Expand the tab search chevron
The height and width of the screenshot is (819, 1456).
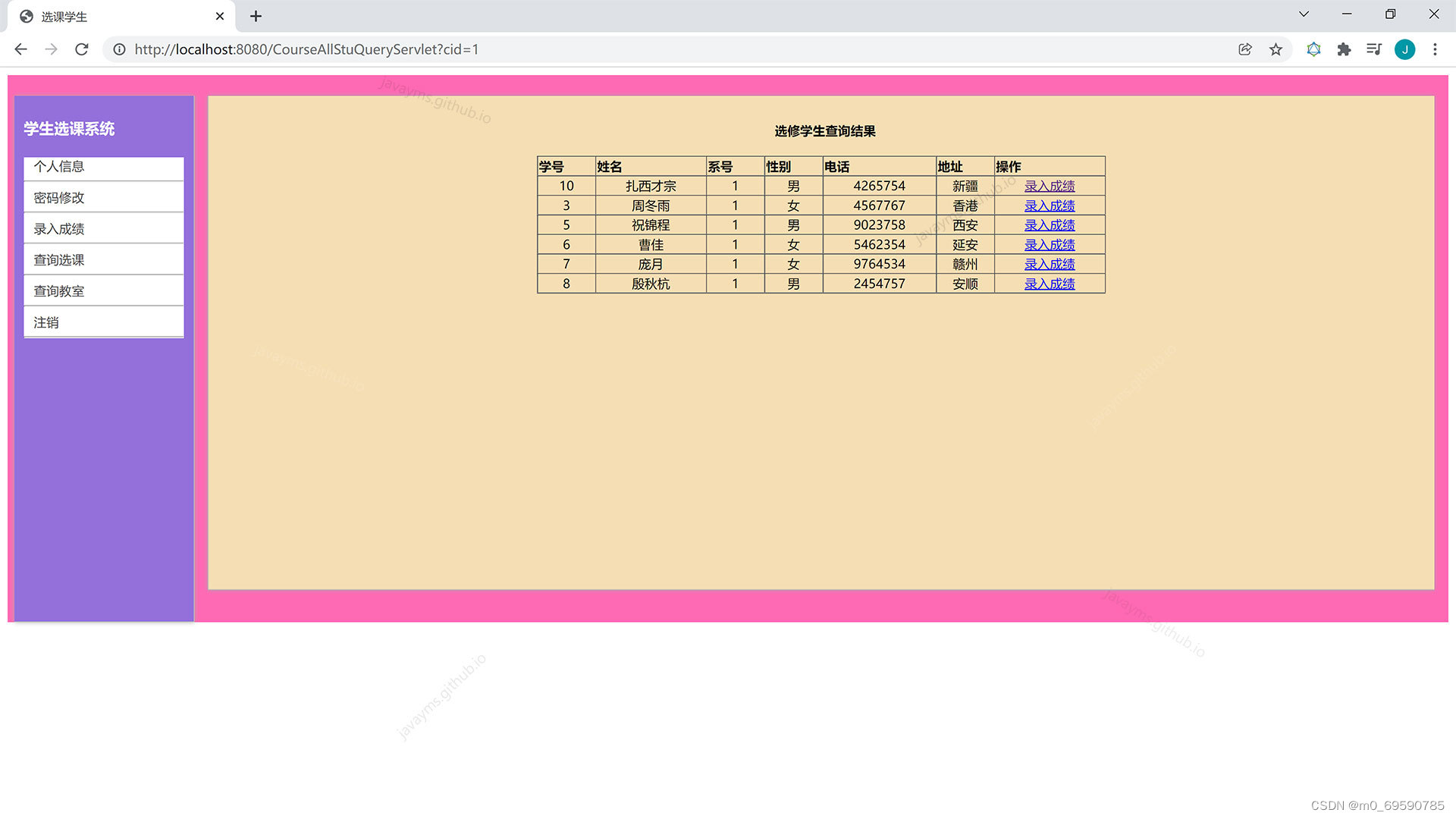pyautogui.click(x=1304, y=14)
